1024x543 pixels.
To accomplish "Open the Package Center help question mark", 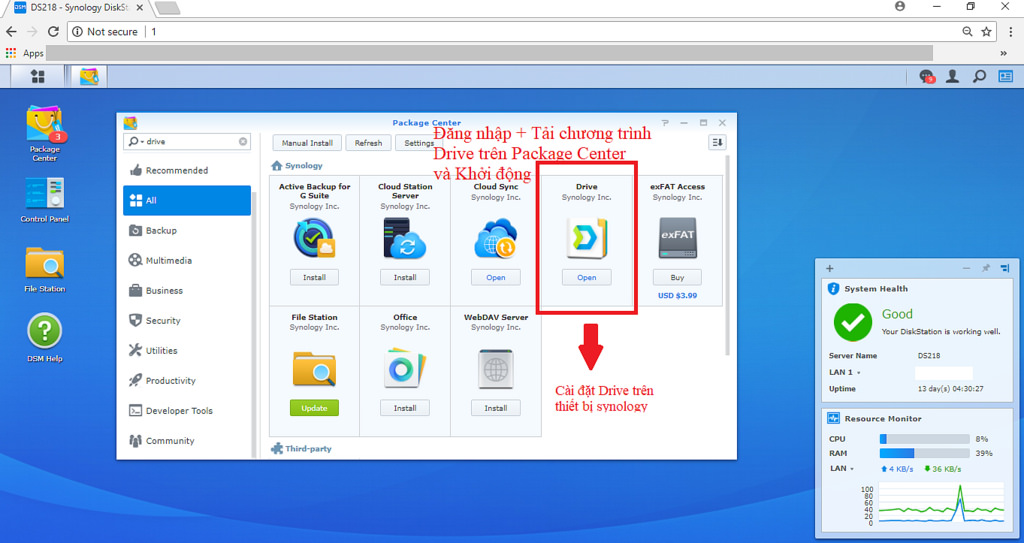I will (665, 122).
